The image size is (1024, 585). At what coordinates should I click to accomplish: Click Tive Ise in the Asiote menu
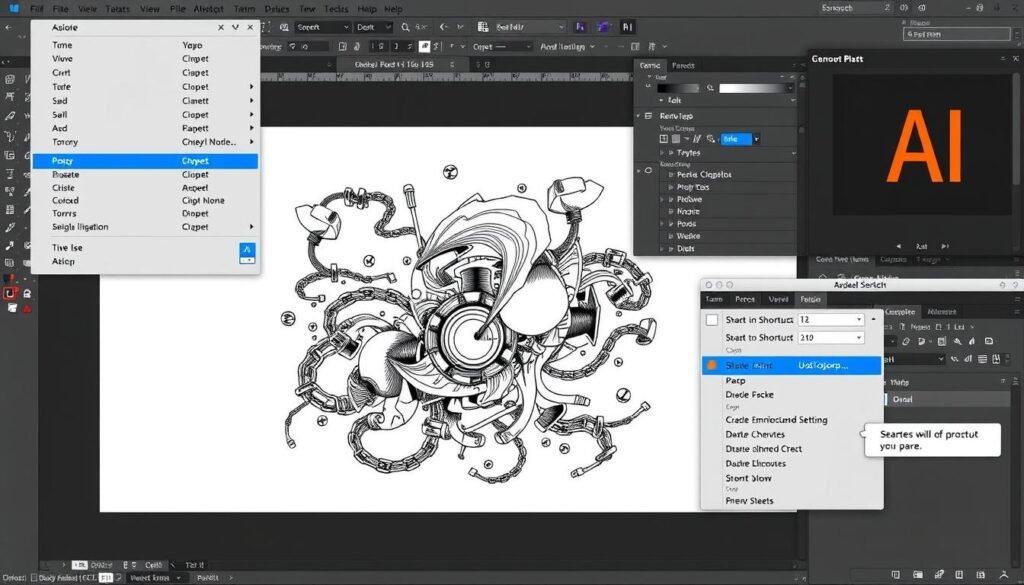(x=67, y=247)
